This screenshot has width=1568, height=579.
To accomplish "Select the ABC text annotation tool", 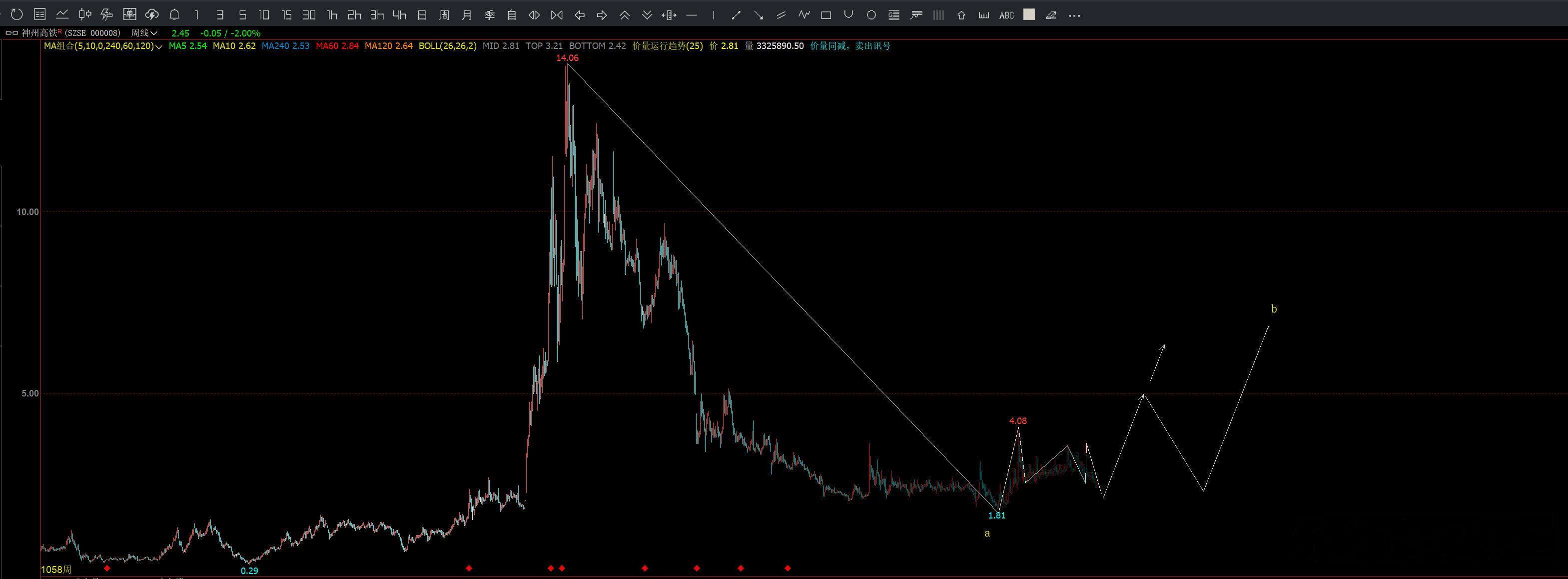I will coord(1006,15).
